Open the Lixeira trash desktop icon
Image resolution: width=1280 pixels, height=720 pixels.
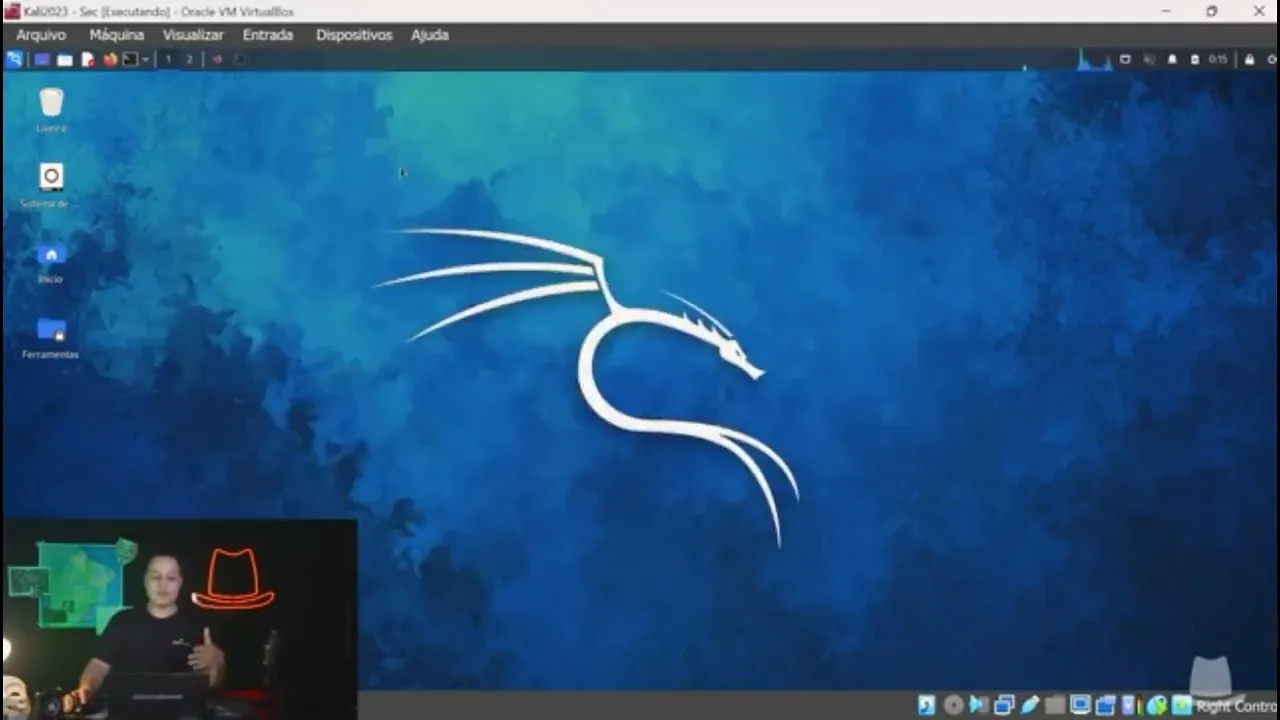(x=51, y=110)
